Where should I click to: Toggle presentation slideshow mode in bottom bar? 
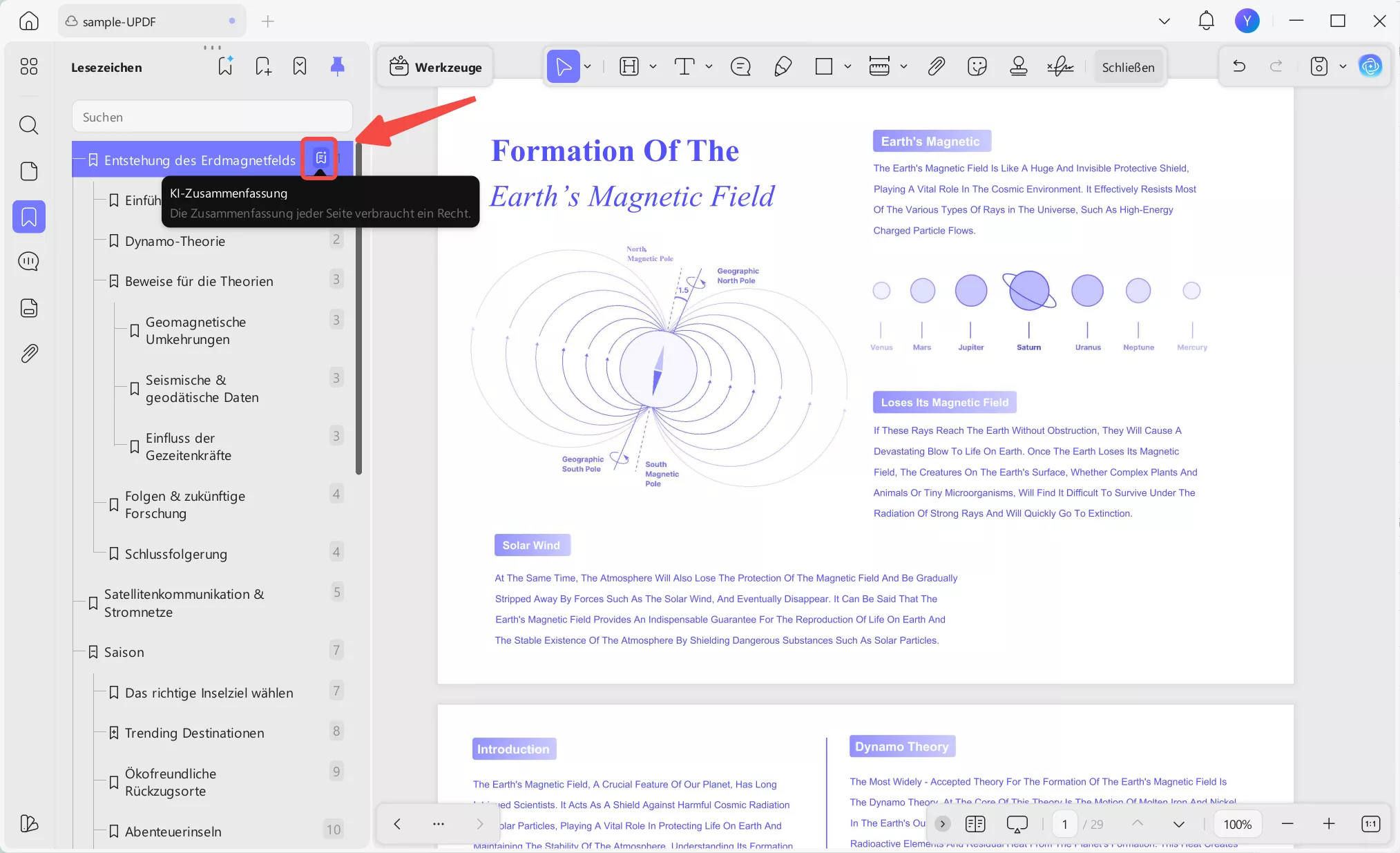click(x=1017, y=823)
